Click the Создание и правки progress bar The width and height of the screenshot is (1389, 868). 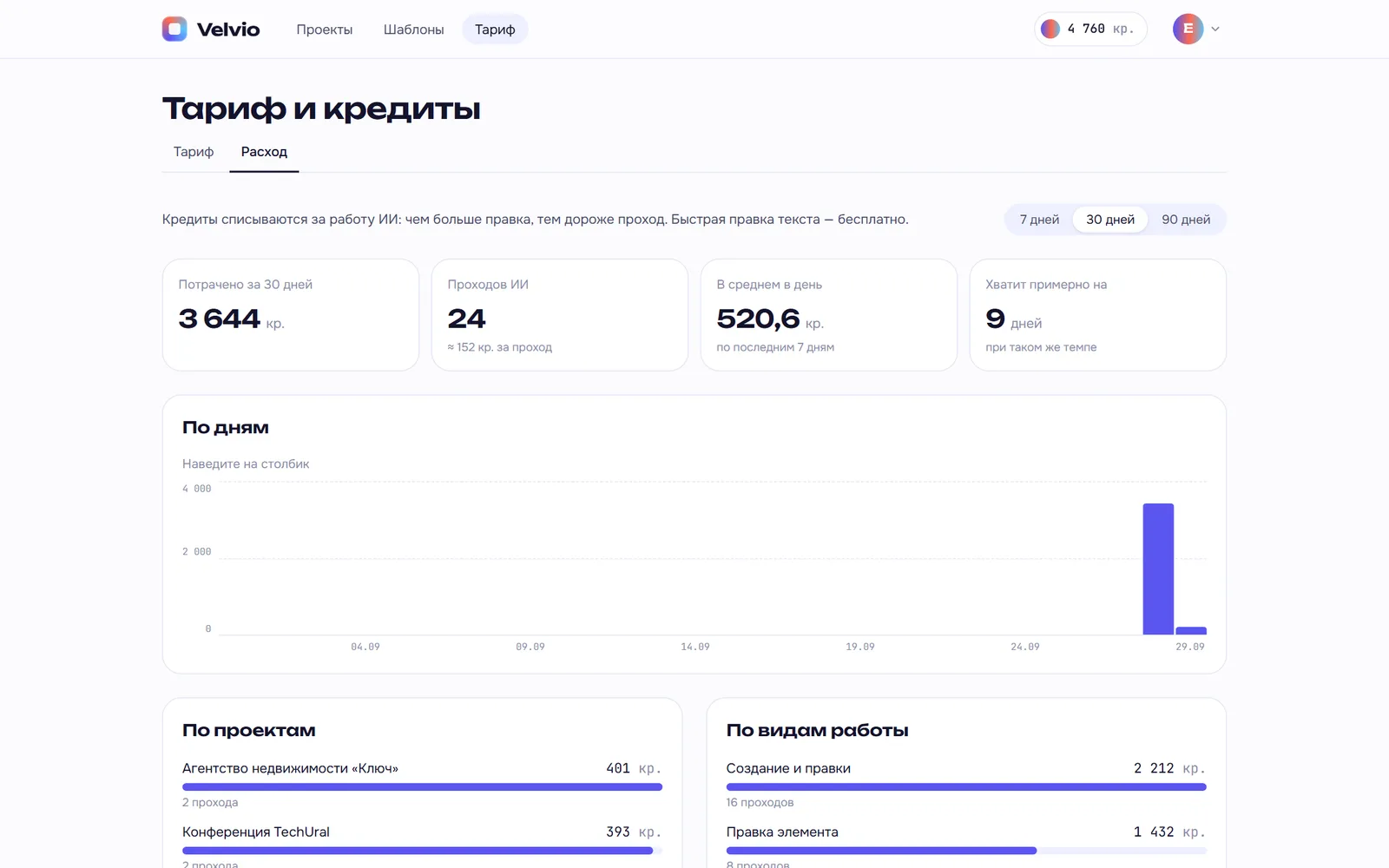pyautogui.click(x=966, y=787)
